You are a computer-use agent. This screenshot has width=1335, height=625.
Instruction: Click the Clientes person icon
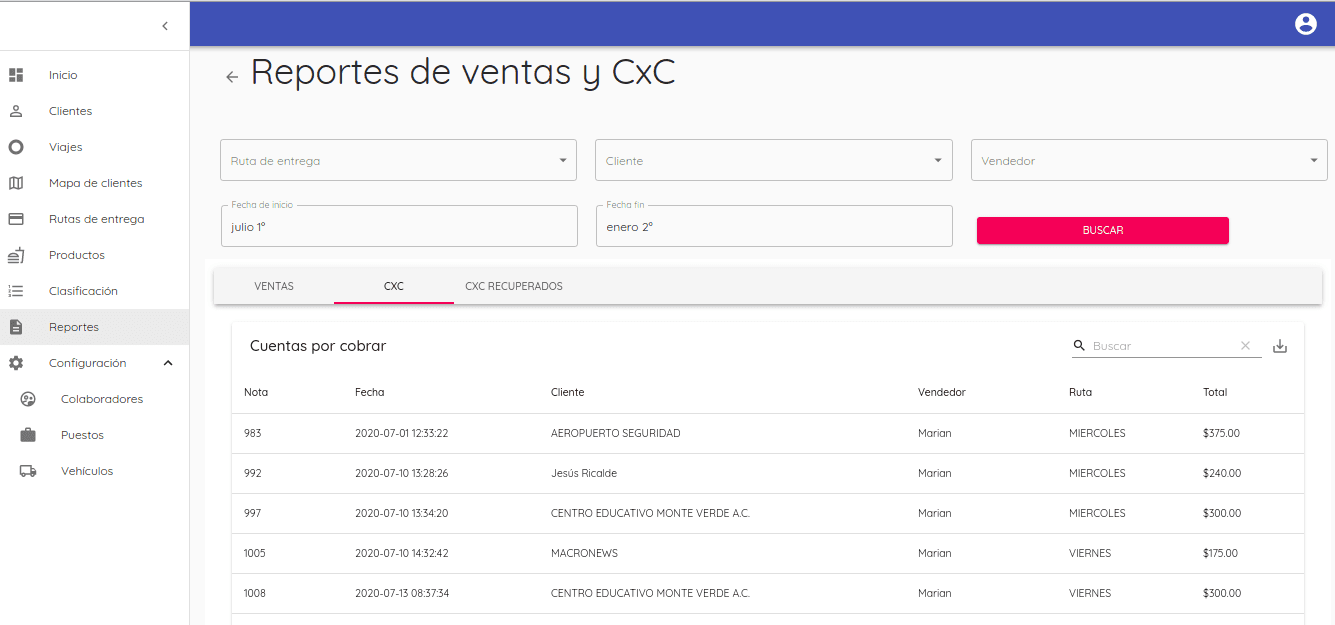(x=16, y=111)
